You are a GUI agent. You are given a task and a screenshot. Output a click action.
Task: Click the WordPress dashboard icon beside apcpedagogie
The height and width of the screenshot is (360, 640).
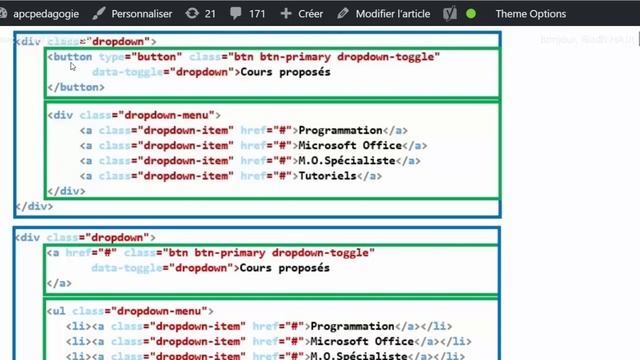(3, 13)
